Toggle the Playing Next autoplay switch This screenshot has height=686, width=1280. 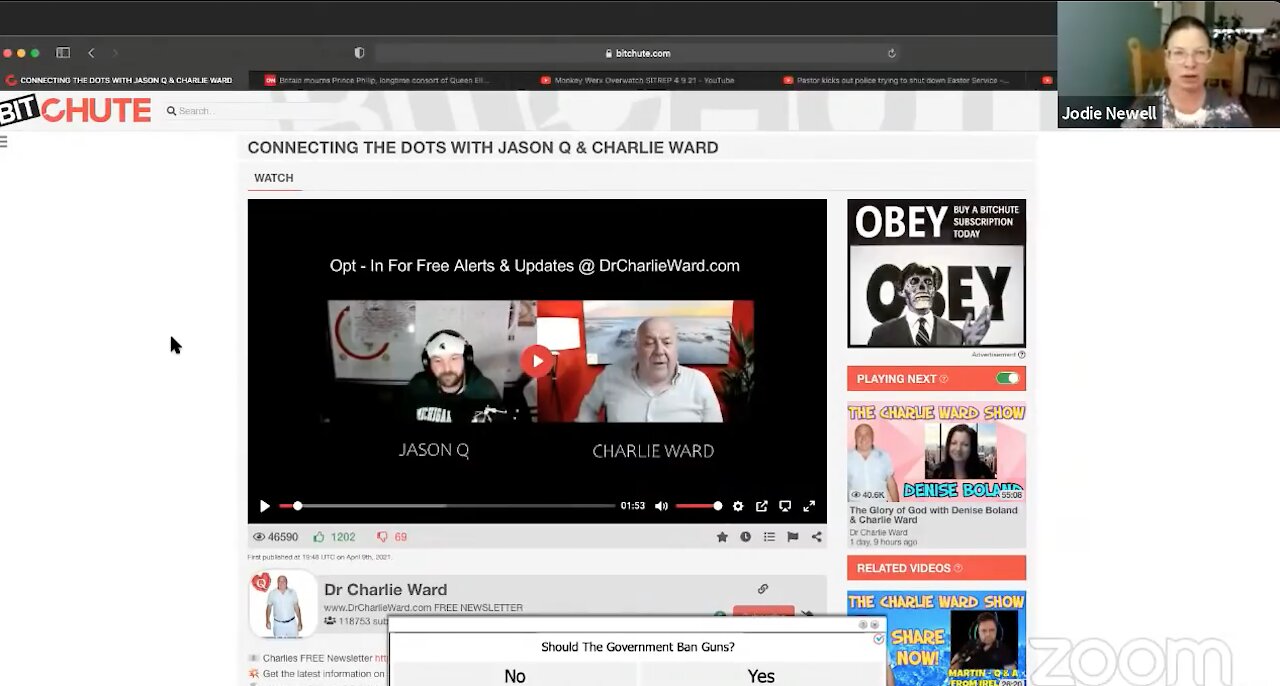pos(1007,379)
